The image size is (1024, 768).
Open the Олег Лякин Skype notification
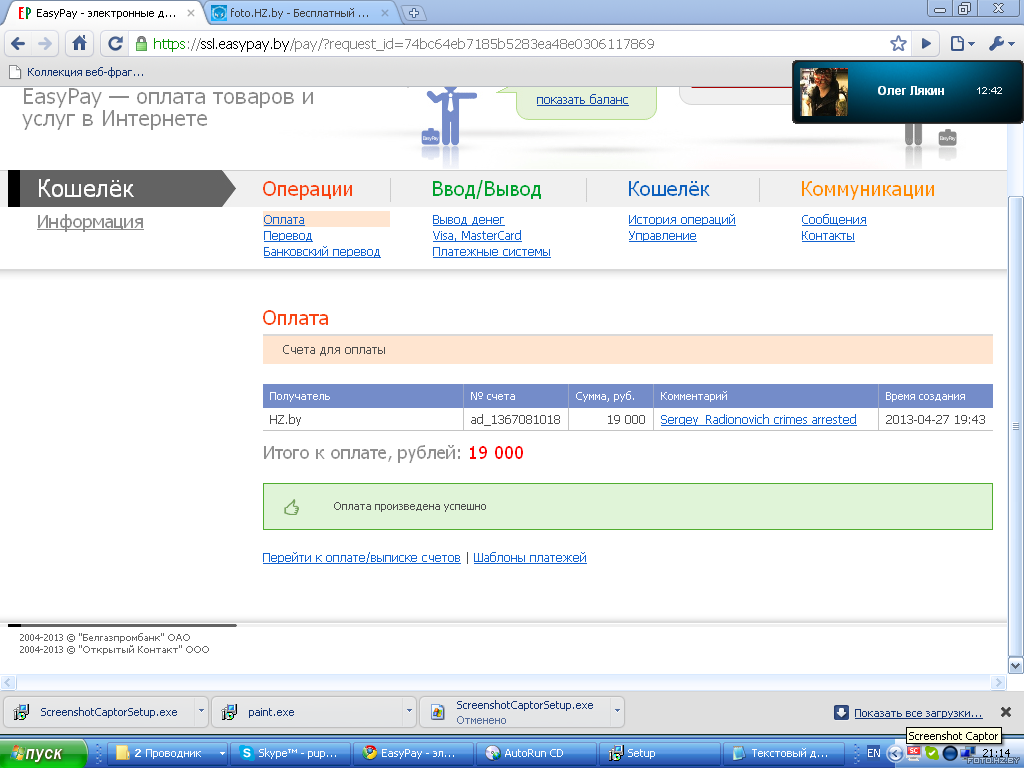(x=908, y=91)
